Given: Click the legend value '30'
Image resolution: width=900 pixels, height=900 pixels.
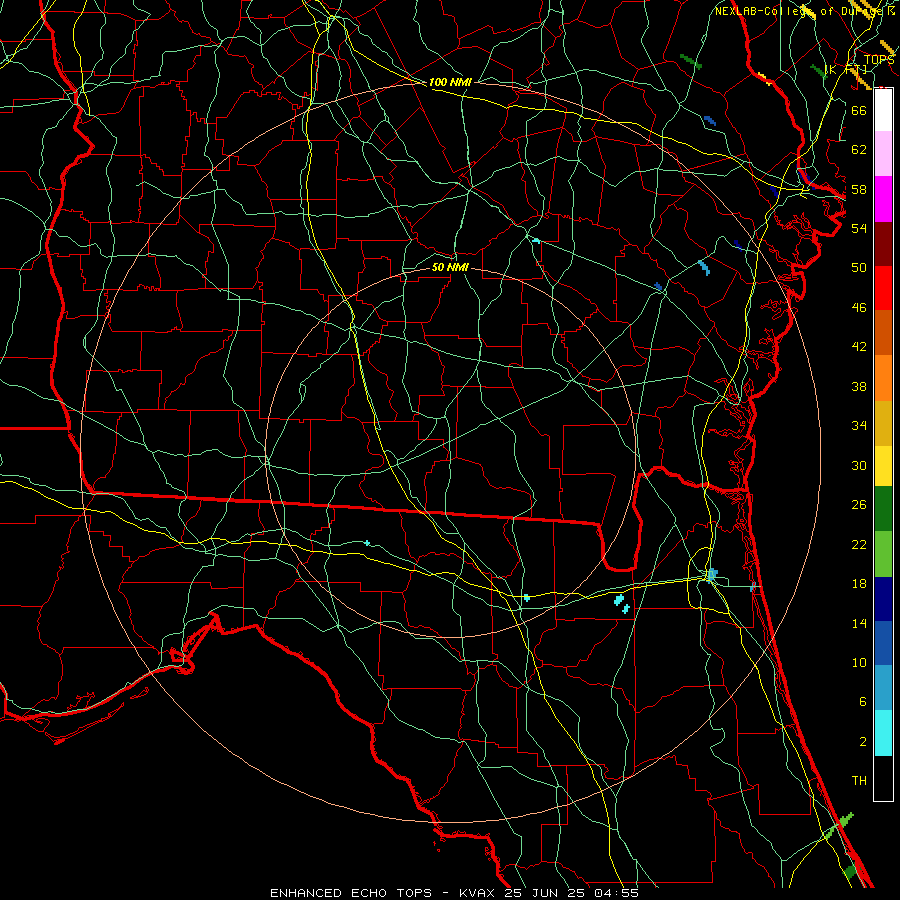Looking at the screenshot, I should pos(859,465).
